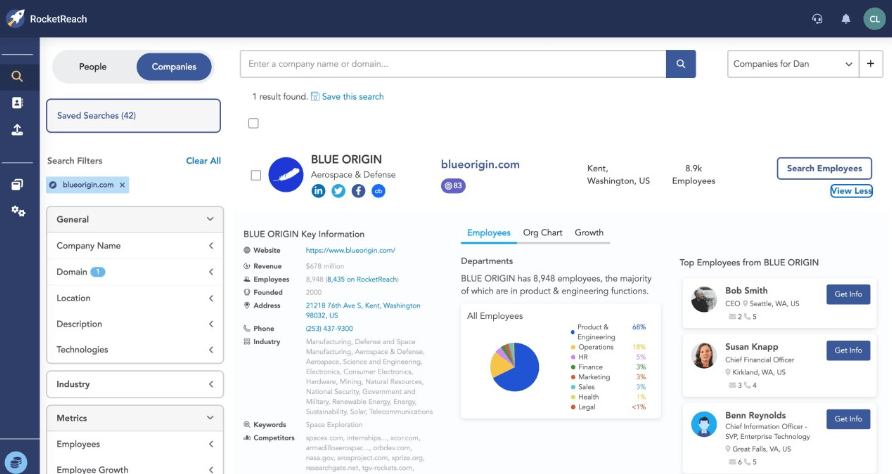Switch to the Companies toggle

coord(174,67)
